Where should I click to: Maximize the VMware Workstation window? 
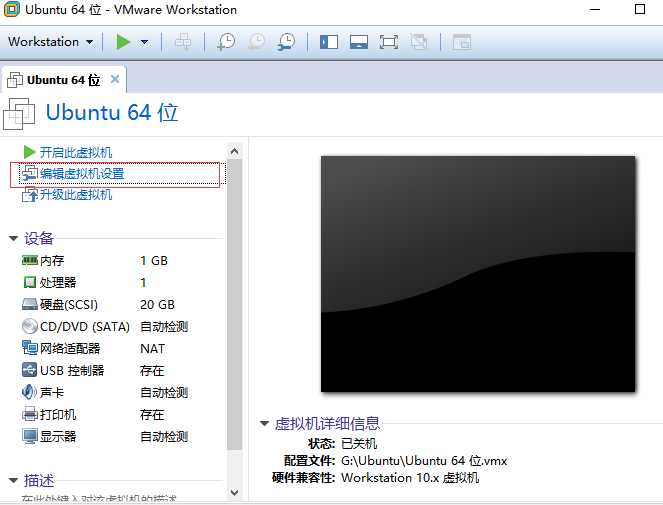[x=640, y=9]
